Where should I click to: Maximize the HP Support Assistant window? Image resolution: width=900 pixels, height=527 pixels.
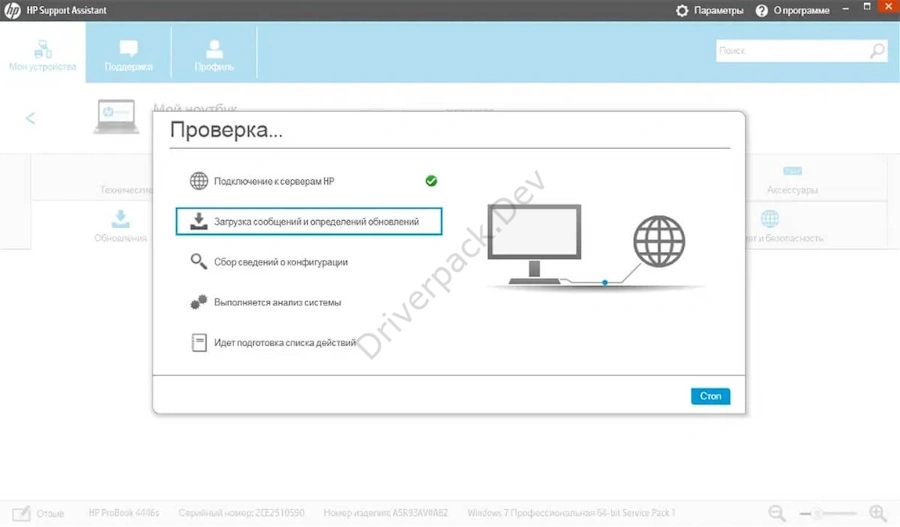(x=867, y=7)
